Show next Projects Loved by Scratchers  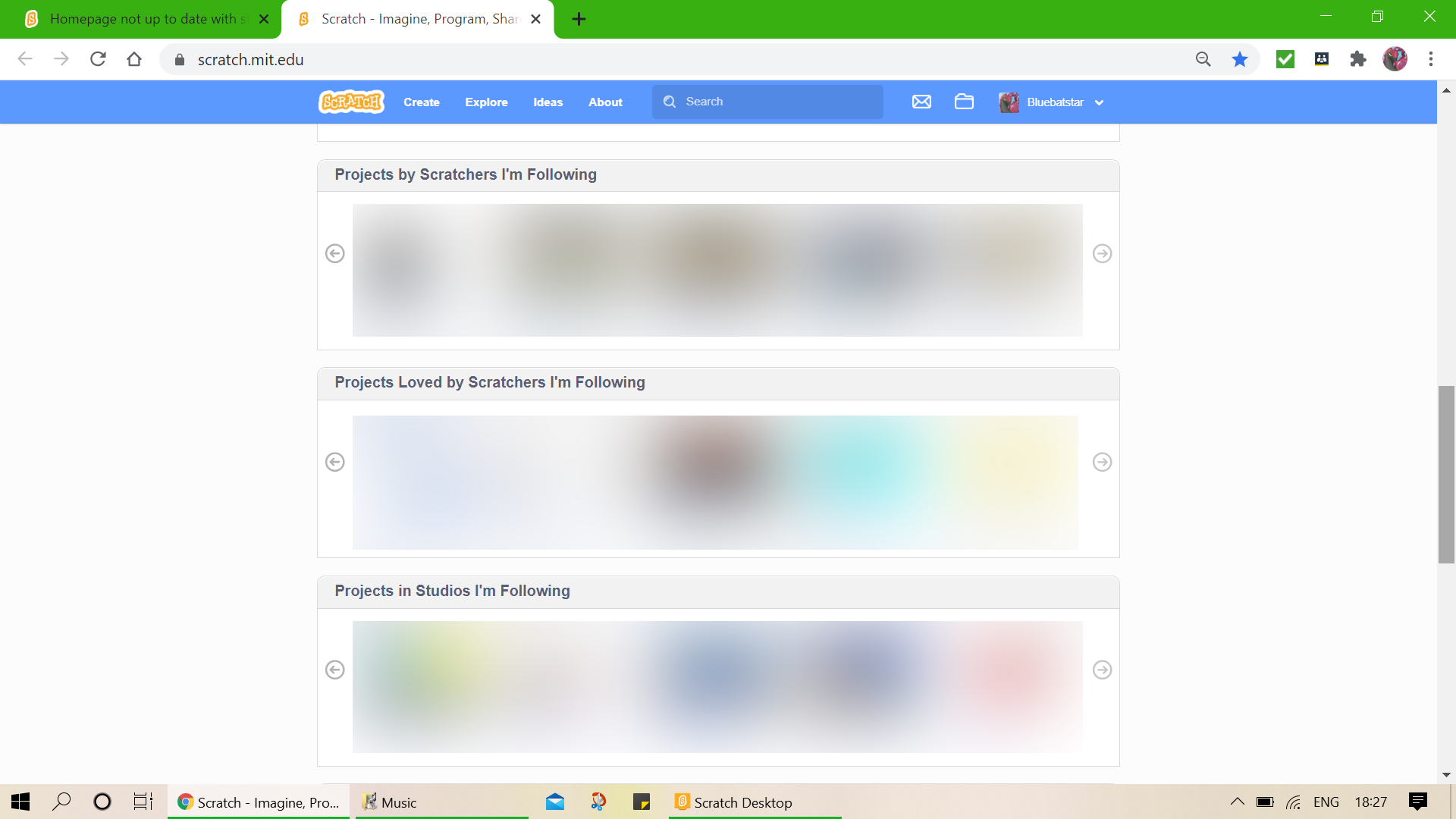[1102, 462]
